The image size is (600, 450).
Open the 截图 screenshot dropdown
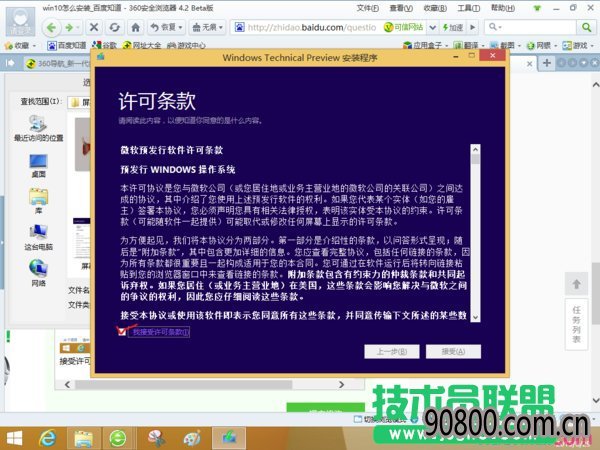pyautogui.click(x=505, y=46)
